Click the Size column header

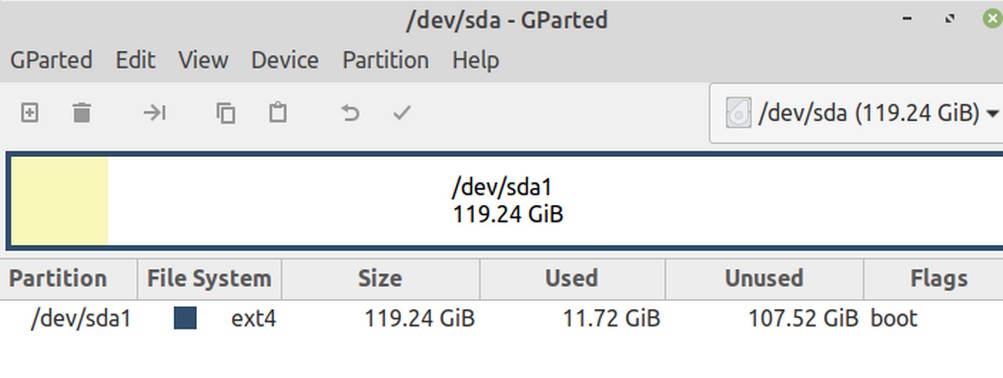click(380, 278)
